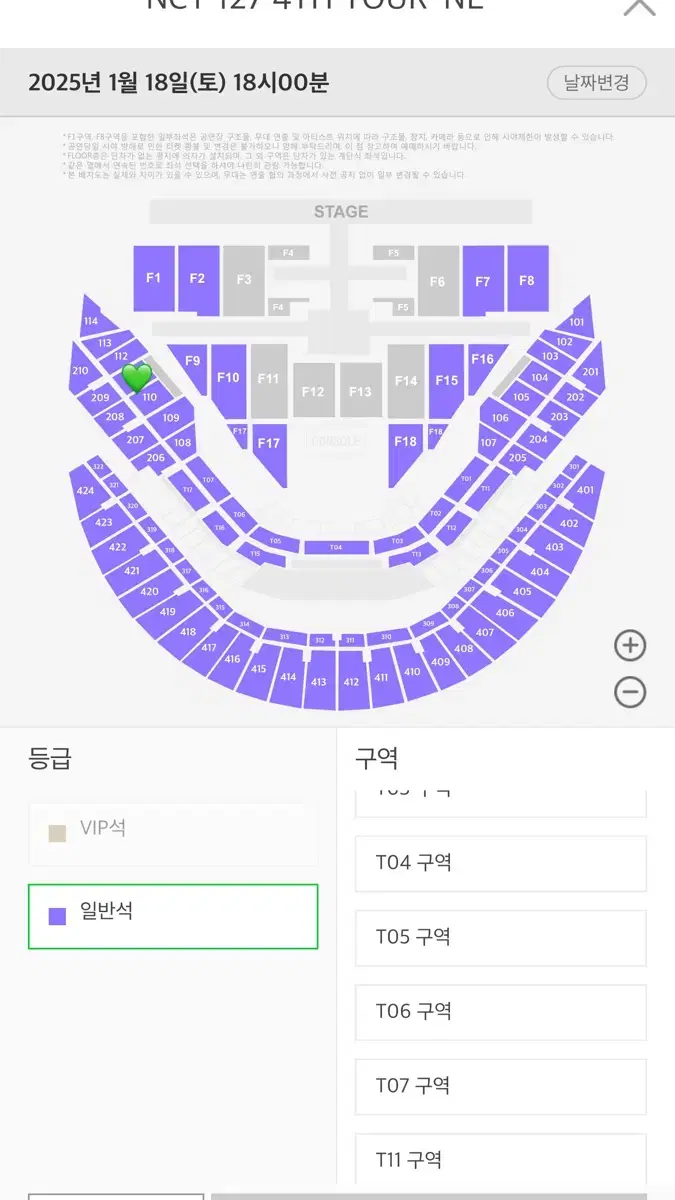Choose T04 구역 from the zone list
Viewport: 675px width, 1200px height.
(x=501, y=863)
